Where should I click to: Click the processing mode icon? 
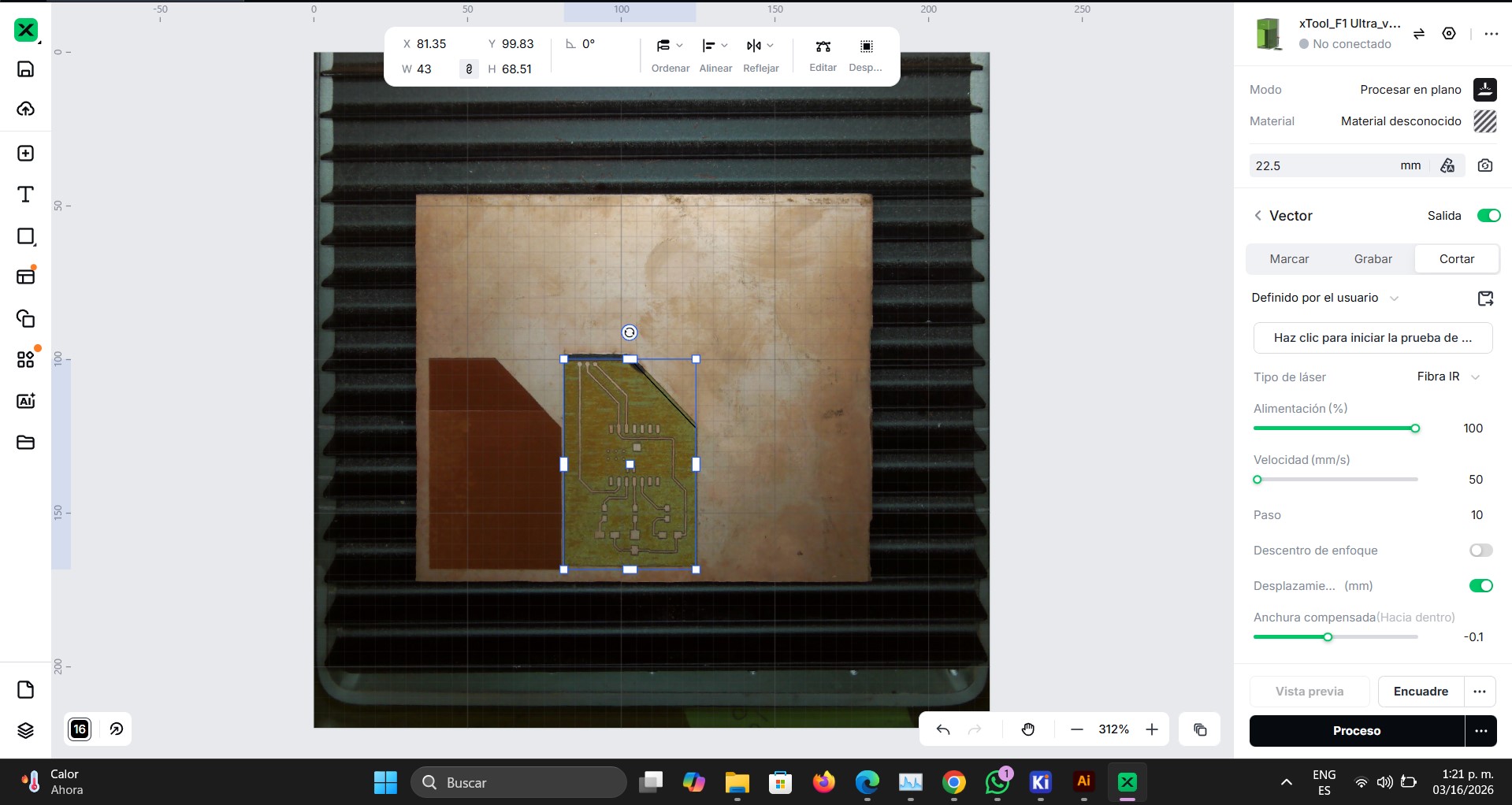pyautogui.click(x=1485, y=90)
